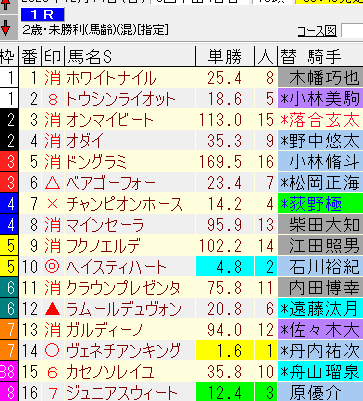
Task: Select horse ジュニアスウィート
Action: click(122, 393)
